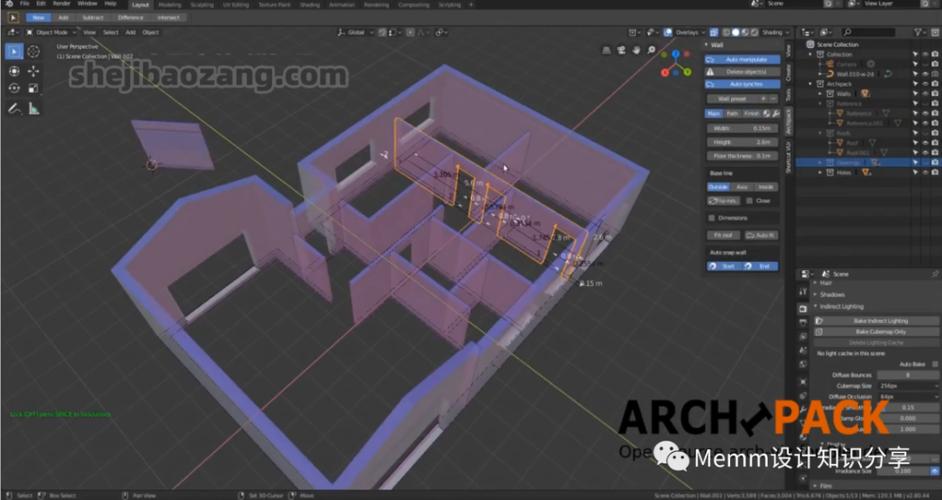The width and height of the screenshot is (942, 500).
Task: Click the snap magnet icon in header
Action: pyautogui.click(x=382, y=32)
